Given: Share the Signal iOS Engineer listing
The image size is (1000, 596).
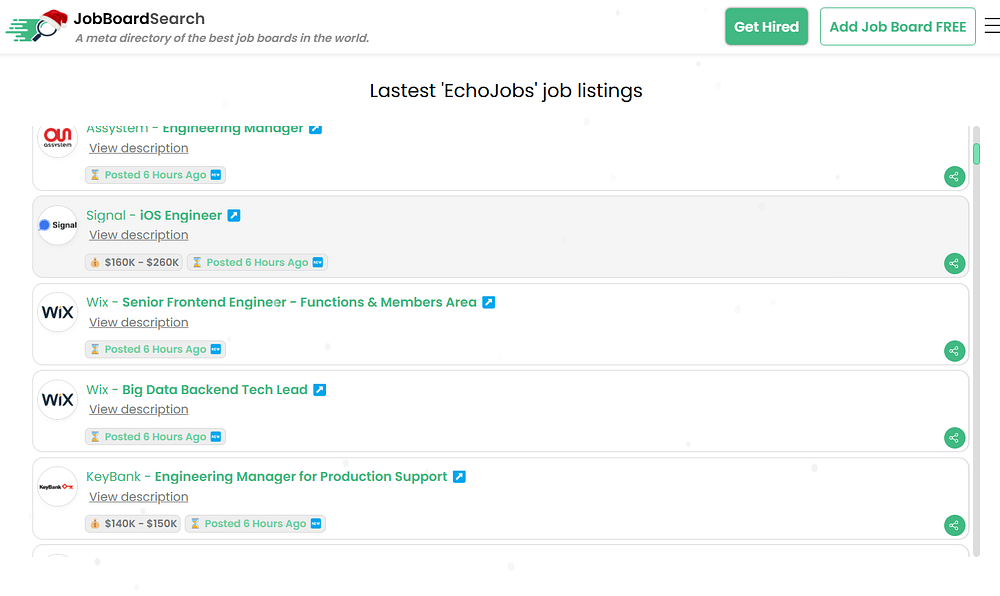Looking at the screenshot, I should point(954,263).
